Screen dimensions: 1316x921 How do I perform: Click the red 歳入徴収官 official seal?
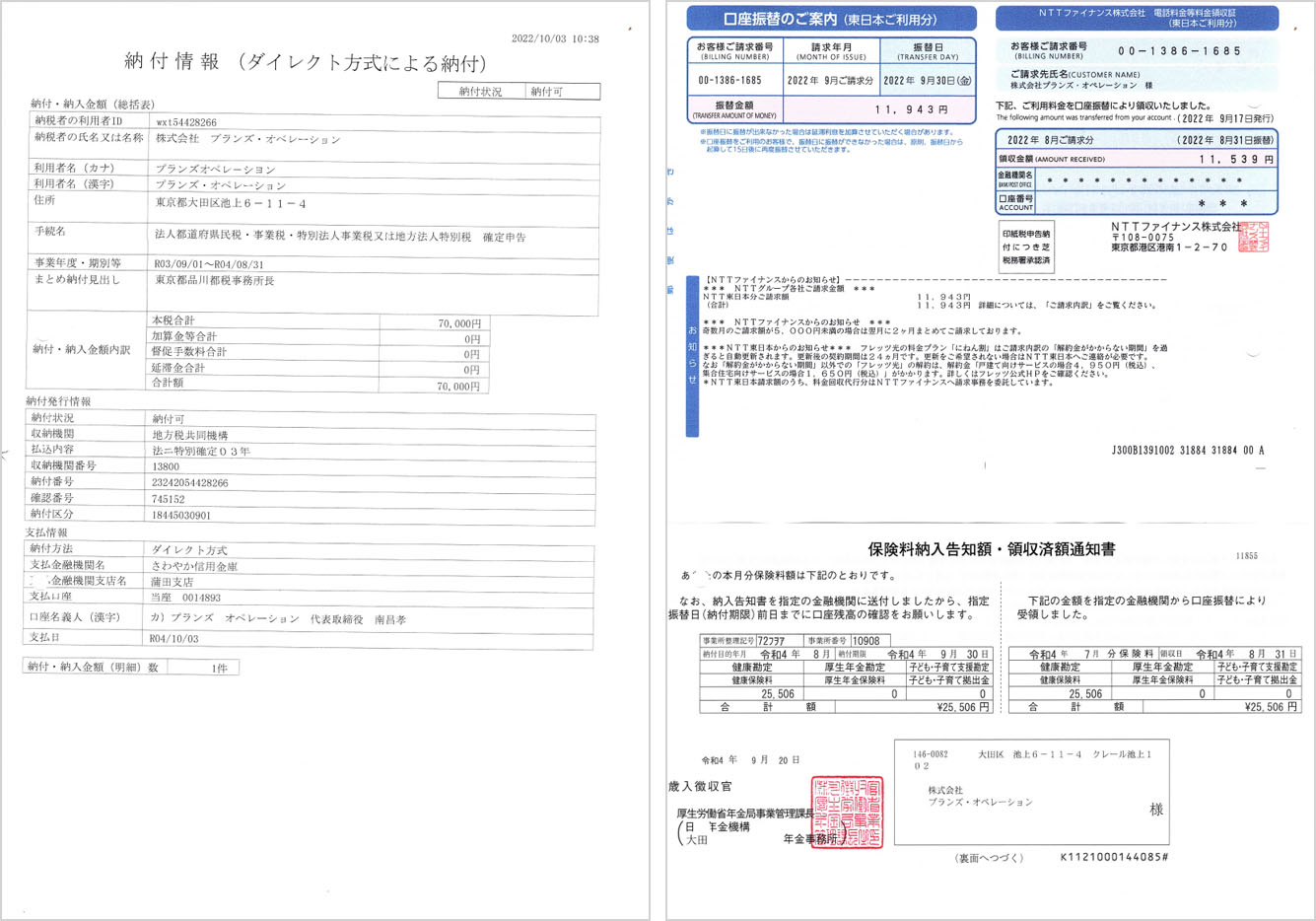pos(847,812)
